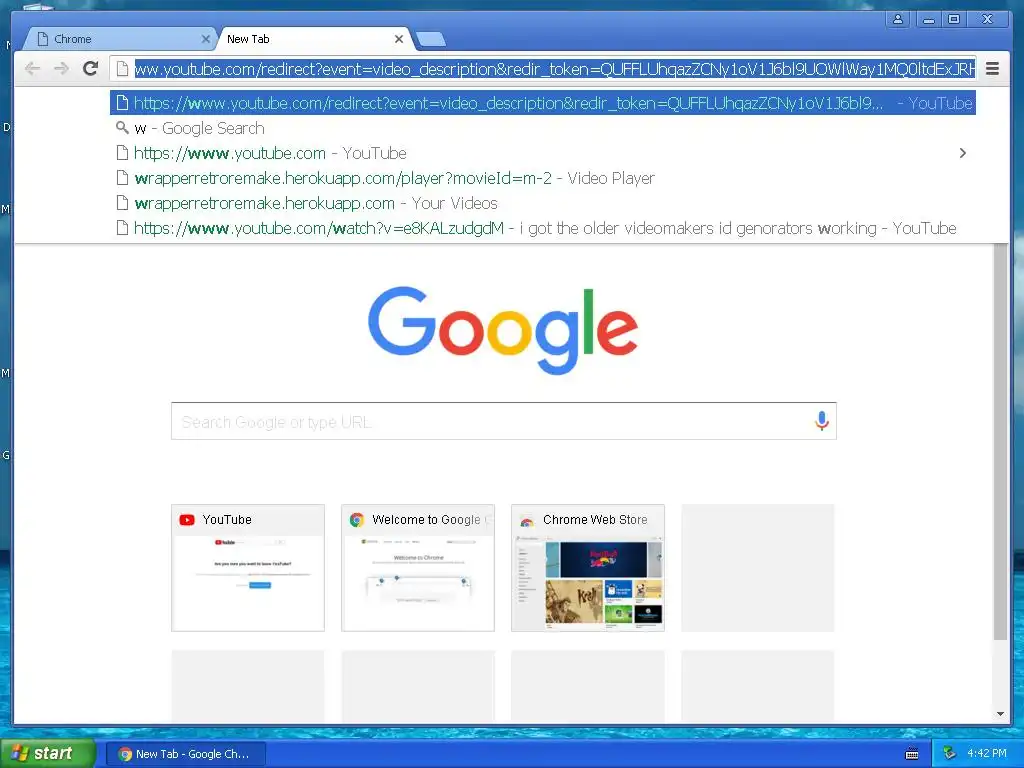Open the Chrome user profile button
The image size is (1024, 768).
point(898,19)
